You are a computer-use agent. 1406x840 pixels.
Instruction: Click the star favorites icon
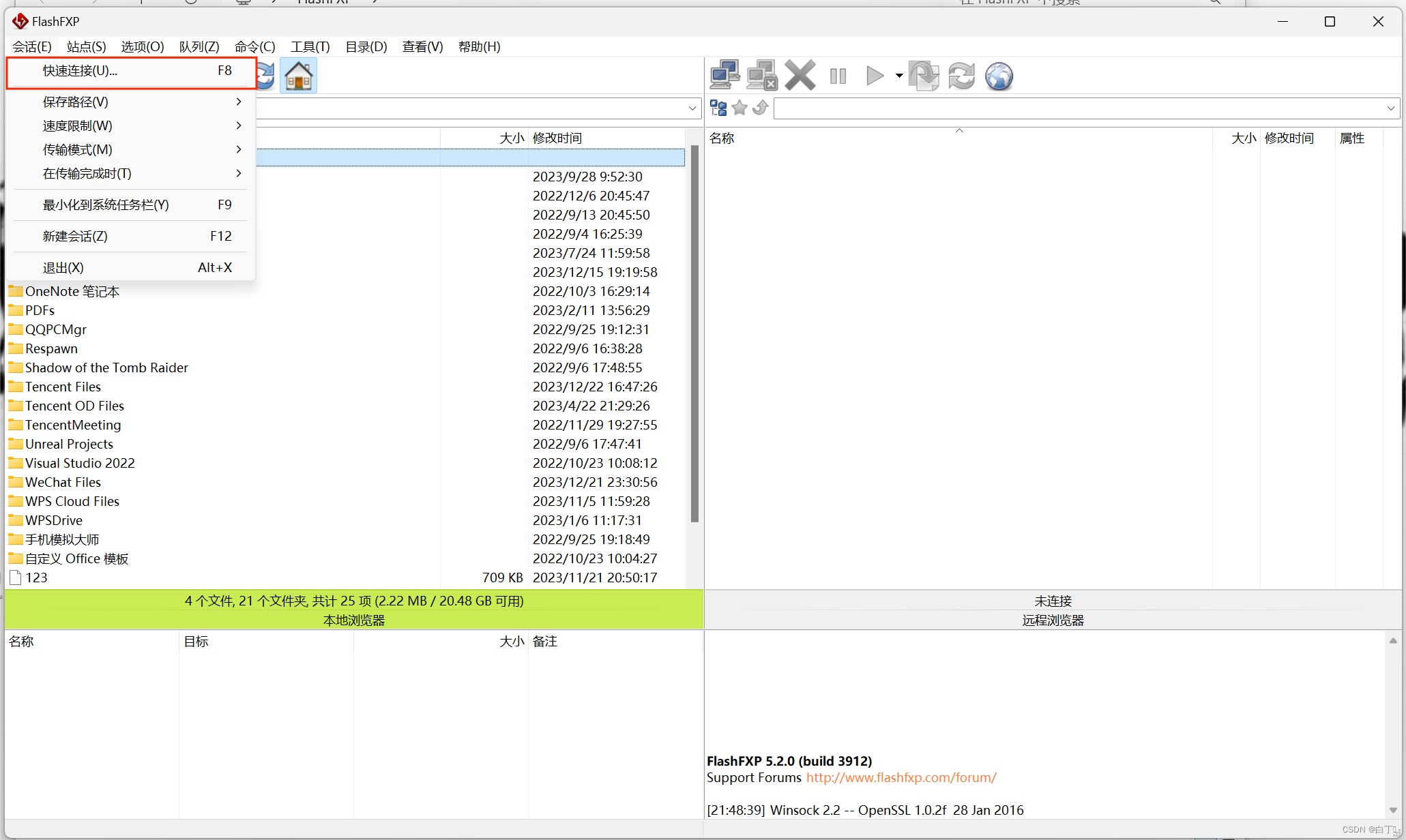pyautogui.click(x=739, y=108)
